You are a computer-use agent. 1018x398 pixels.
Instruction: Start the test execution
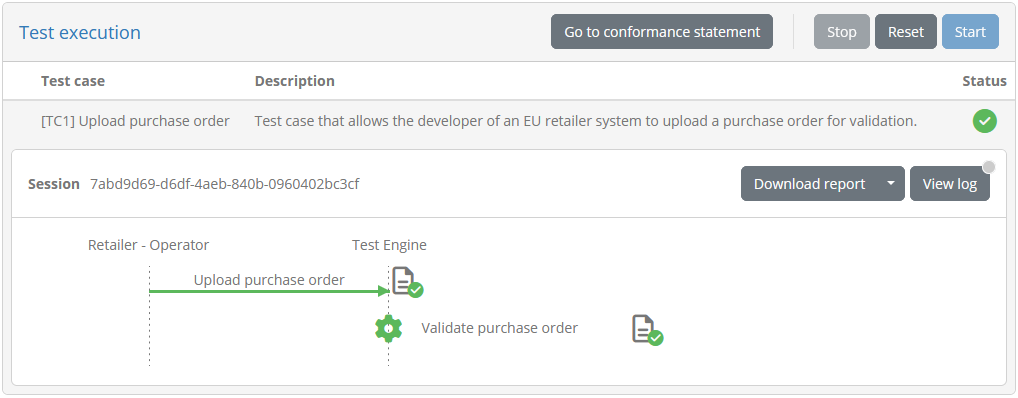point(970,32)
